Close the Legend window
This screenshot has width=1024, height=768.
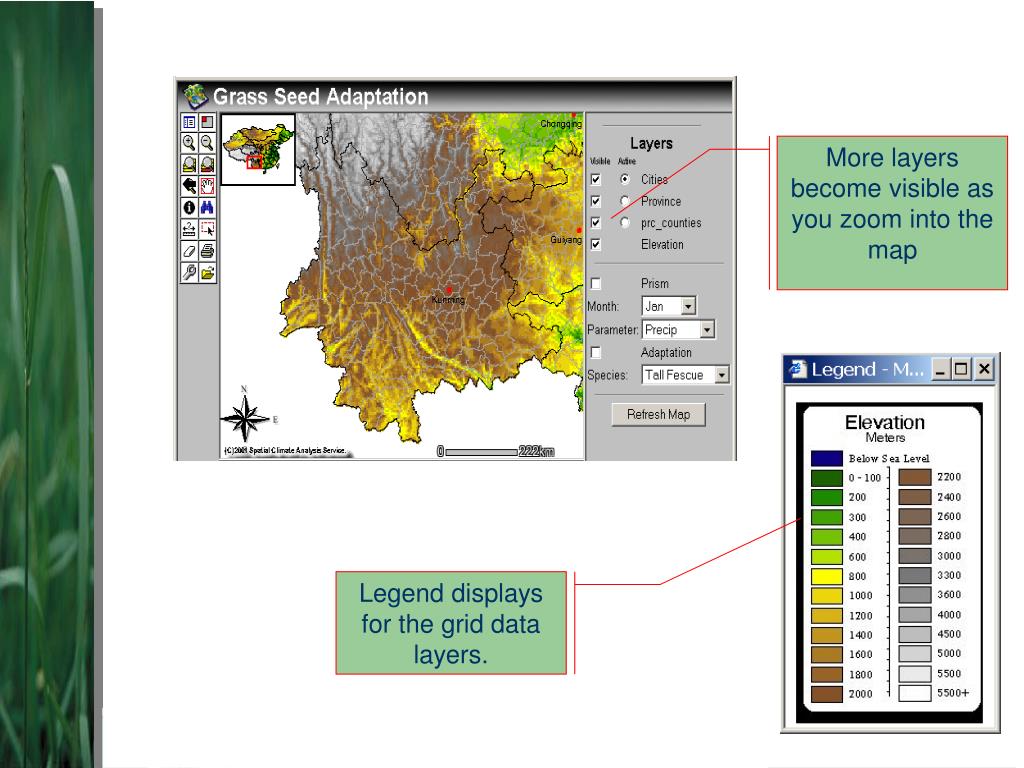(984, 370)
